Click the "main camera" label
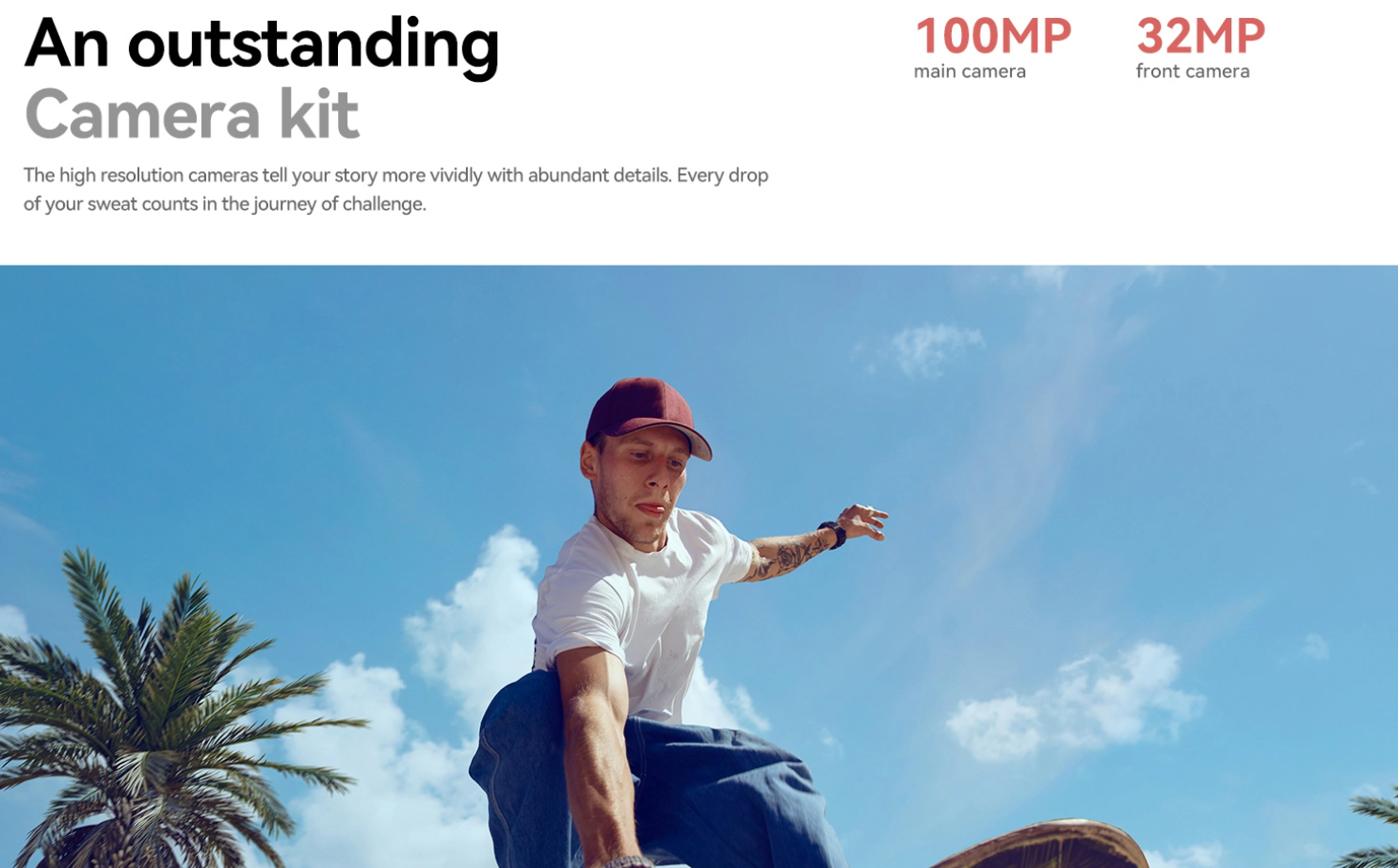The width and height of the screenshot is (1398, 868). click(970, 72)
